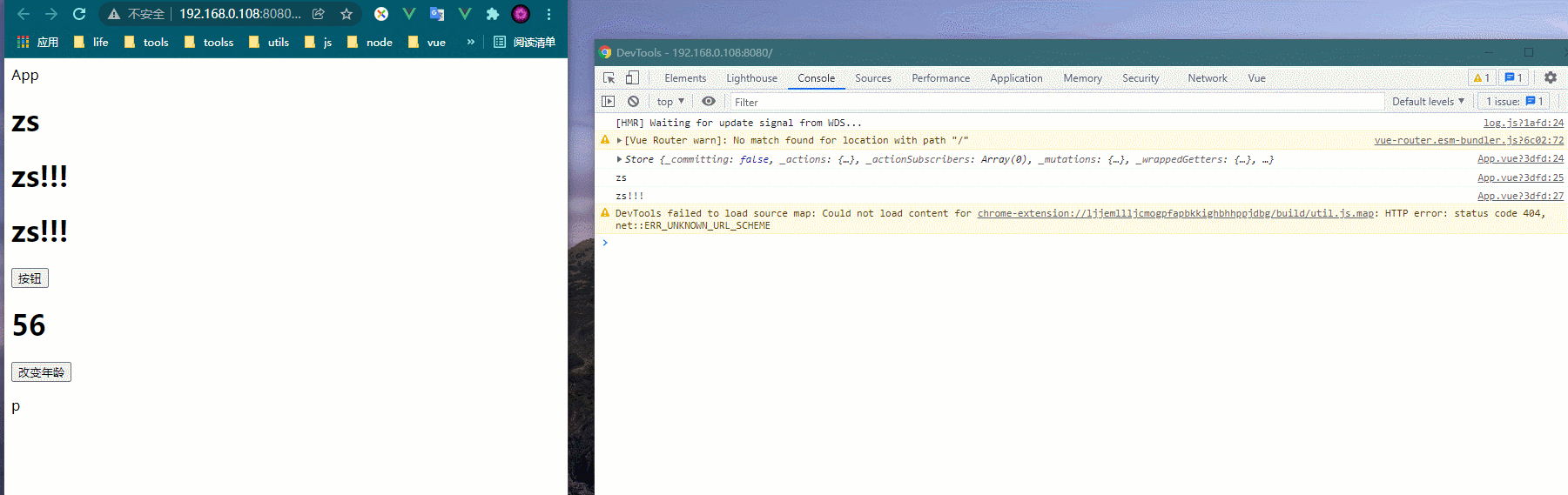Viewport: 1568px width, 495px height.
Task: Open the first Vue devtools extension icon
Action: pyautogui.click(x=409, y=14)
